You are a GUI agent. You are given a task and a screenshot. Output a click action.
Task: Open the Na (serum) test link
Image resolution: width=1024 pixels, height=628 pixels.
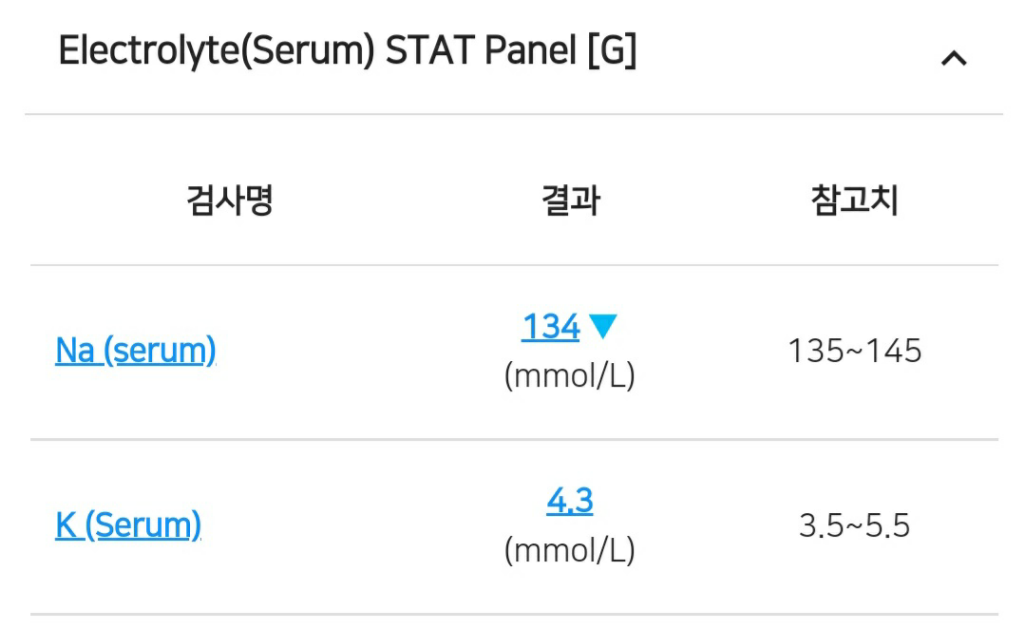(x=135, y=351)
